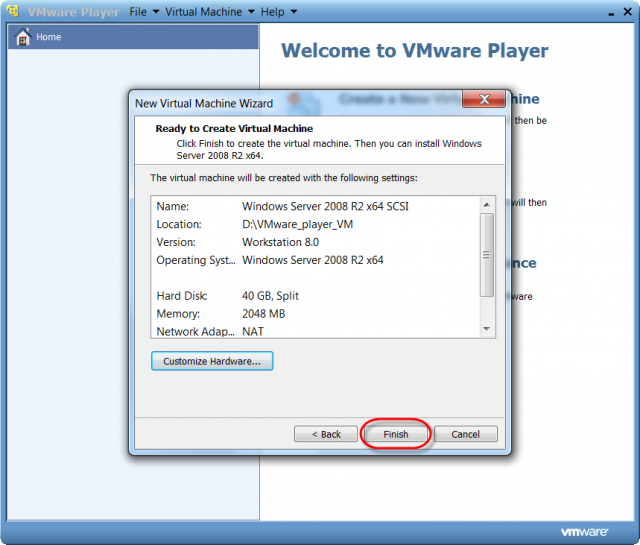Select Operating System value 'Windows Server 2008 R2 x64'
The image size is (640, 545).
(x=313, y=260)
